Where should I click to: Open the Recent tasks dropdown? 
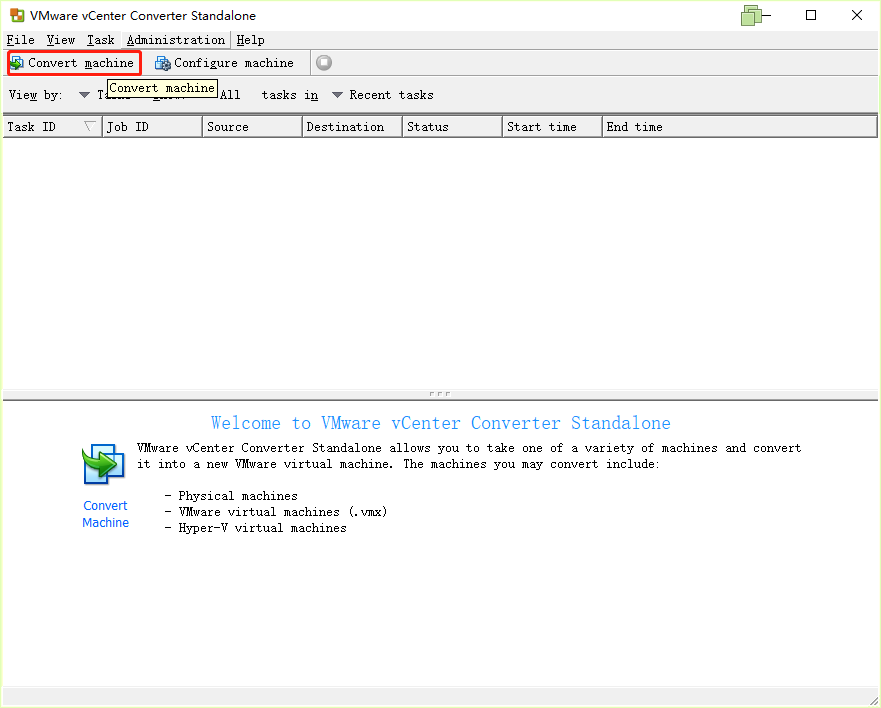pyautogui.click(x=383, y=95)
